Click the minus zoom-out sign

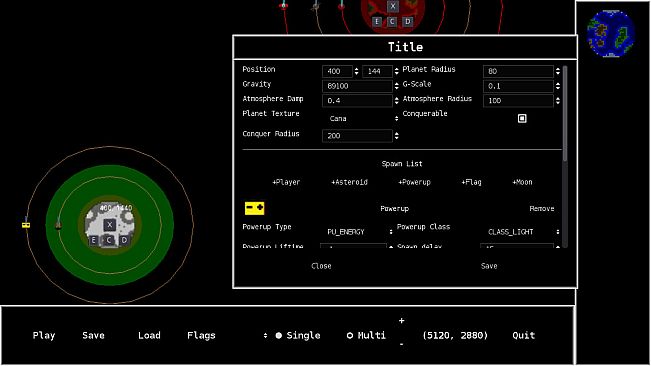[x=401, y=344]
